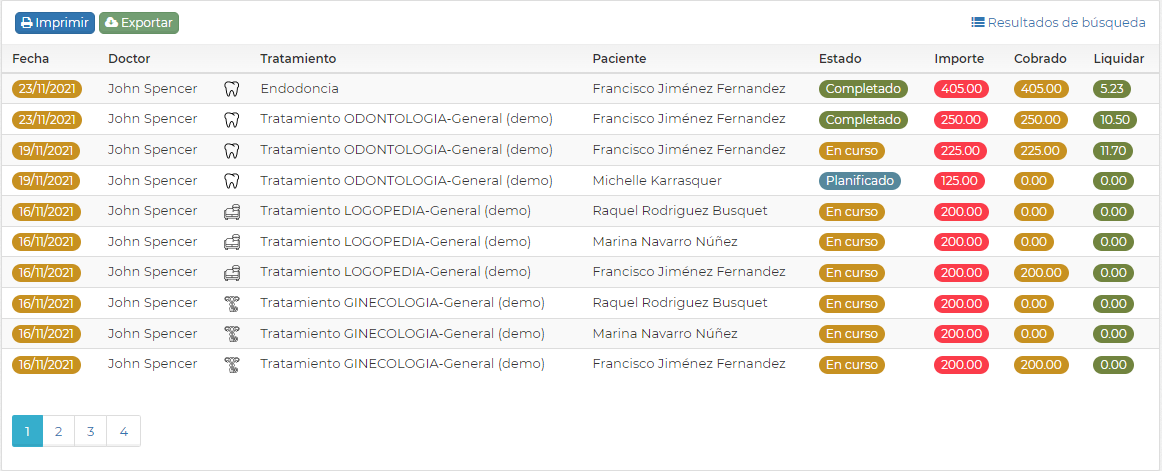Screen dimensions: 1162x471
Task: Click the ginecologia icon in Raquel Rodriguez Busquet's row
Action: 232,303
